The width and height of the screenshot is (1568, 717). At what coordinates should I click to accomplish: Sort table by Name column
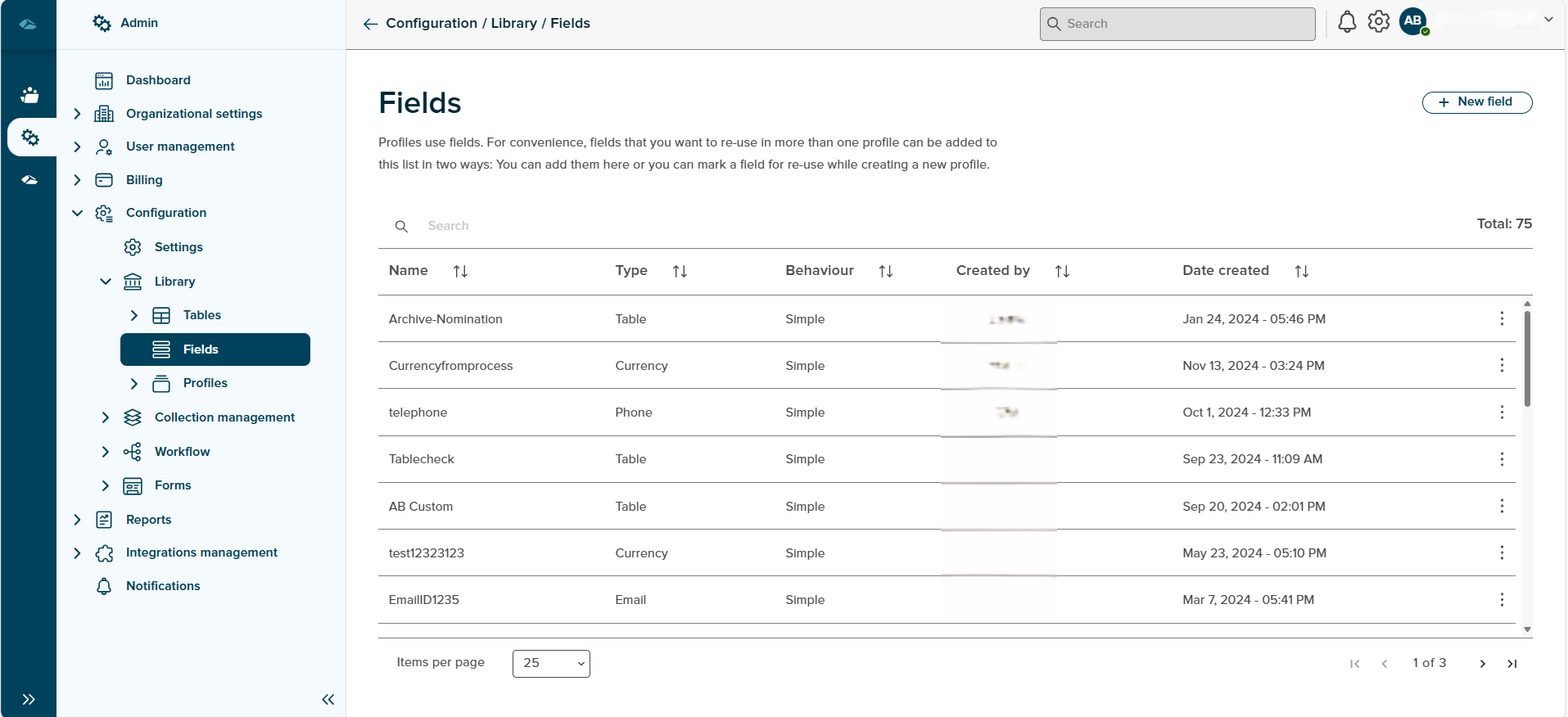click(x=460, y=271)
